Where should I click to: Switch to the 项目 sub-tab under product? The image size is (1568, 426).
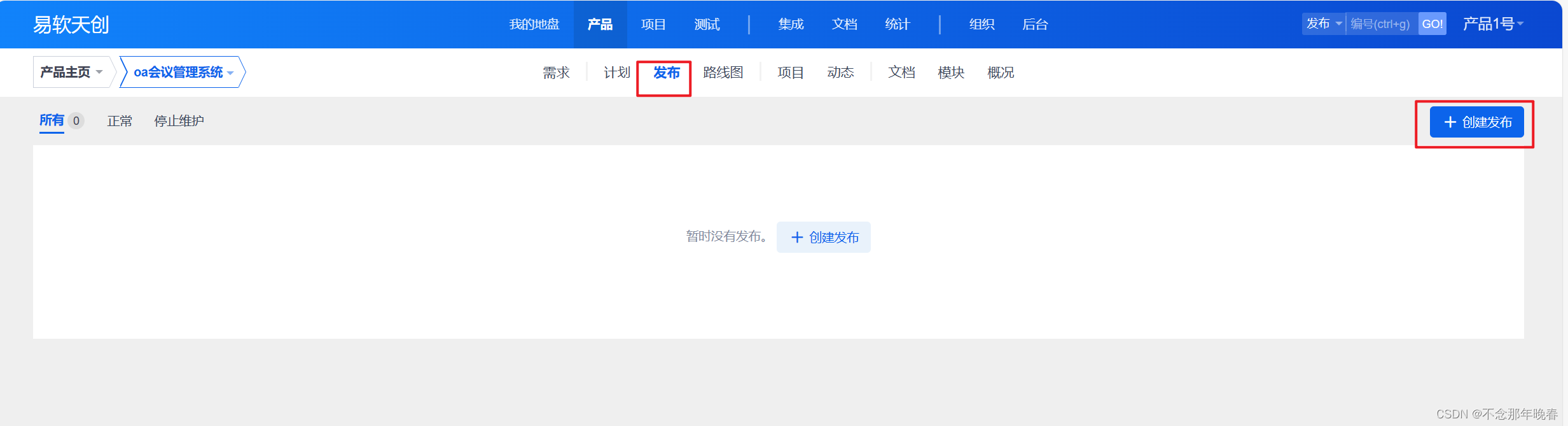pos(791,73)
